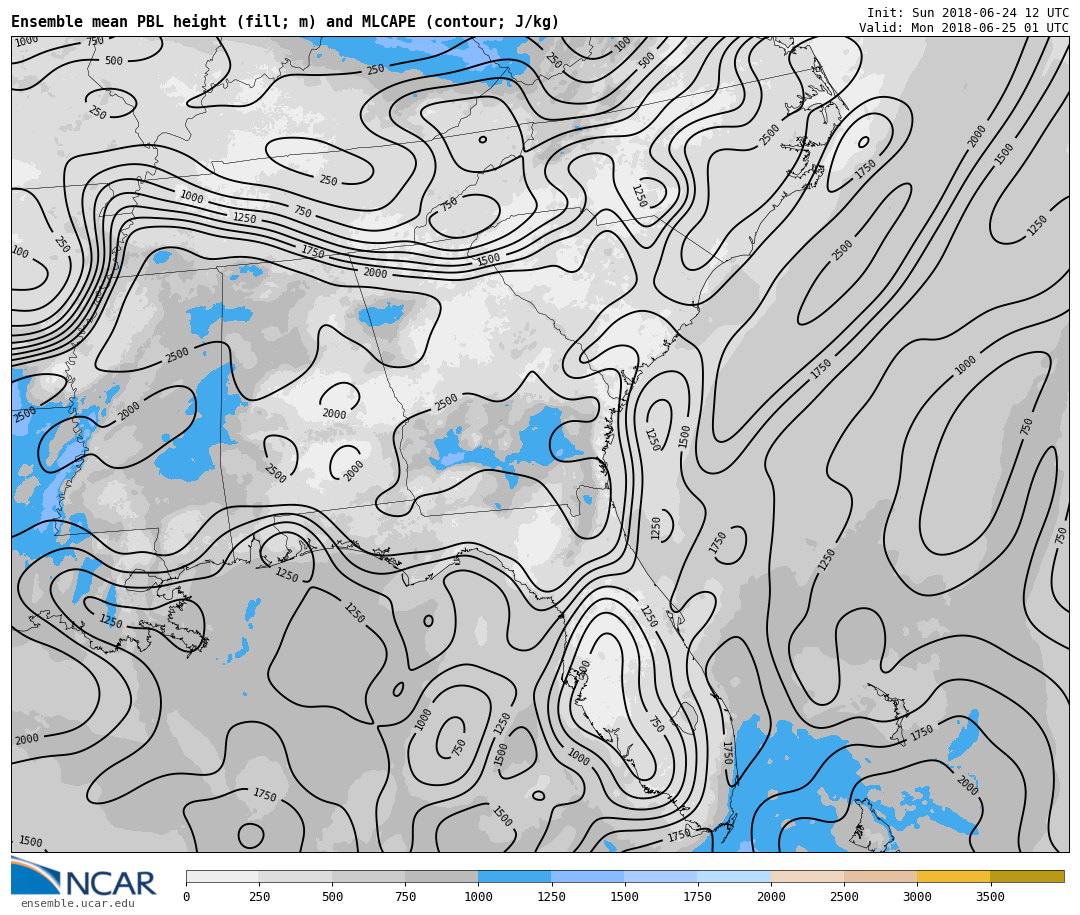Click the 'Init: Sun 2018-06-24 12 UTC' text
The height and width of the screenshot is (915, 1080).
point(968,13)
